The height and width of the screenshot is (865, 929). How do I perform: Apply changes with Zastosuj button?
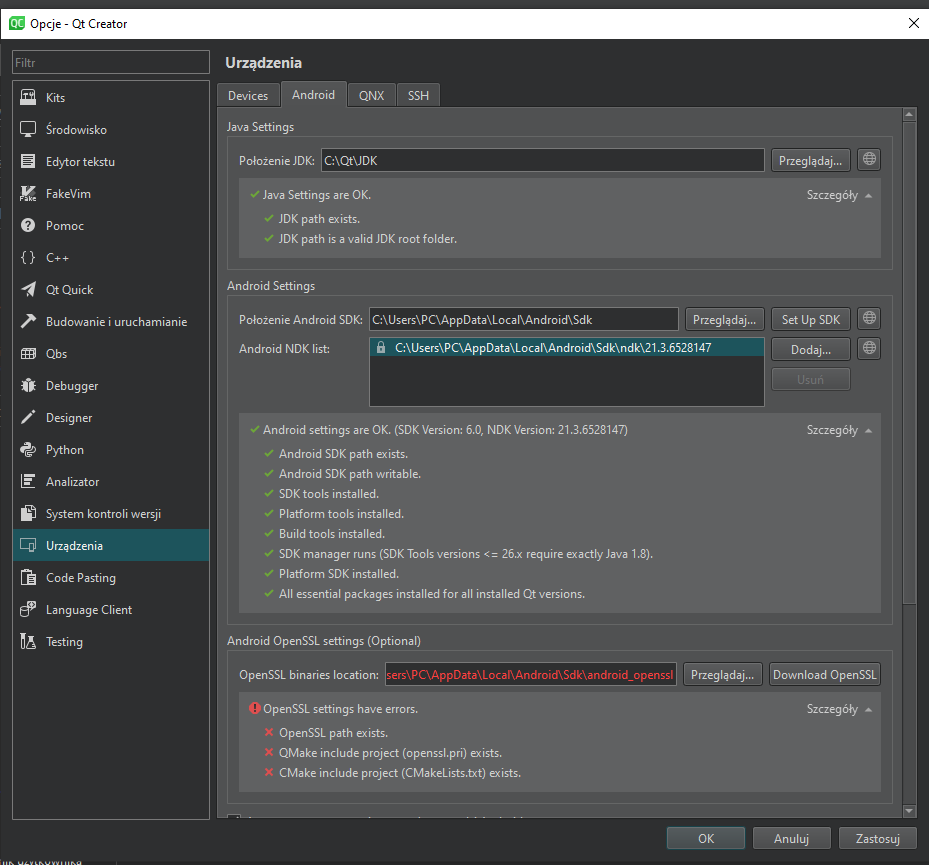point(878,838)
